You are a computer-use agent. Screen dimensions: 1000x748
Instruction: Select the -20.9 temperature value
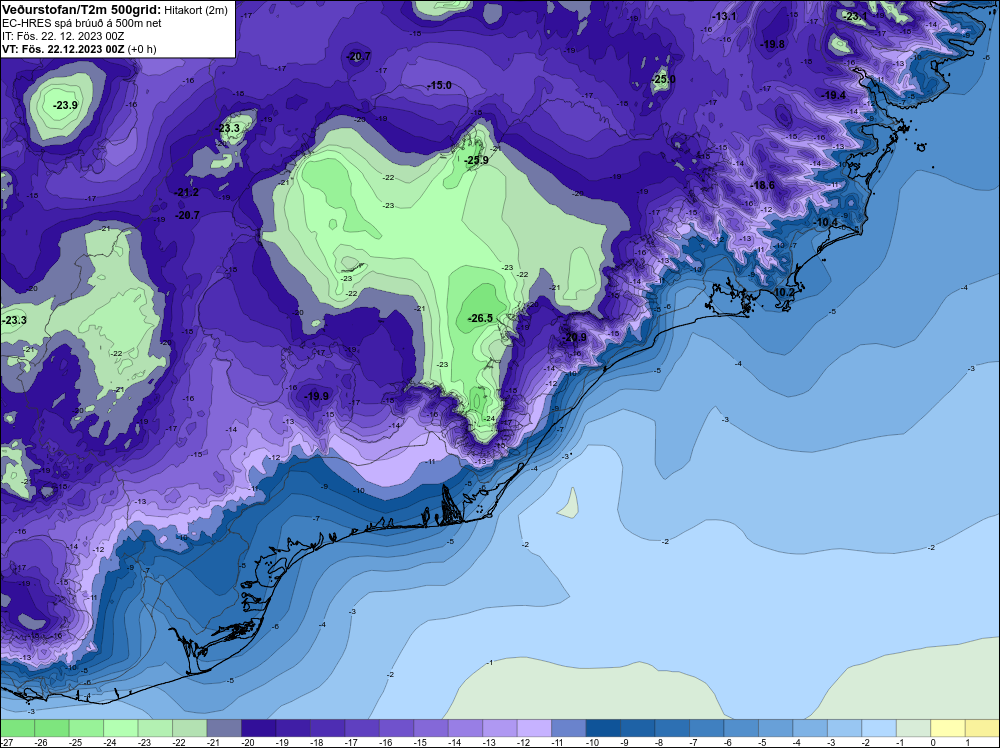[x=574, y=338]
